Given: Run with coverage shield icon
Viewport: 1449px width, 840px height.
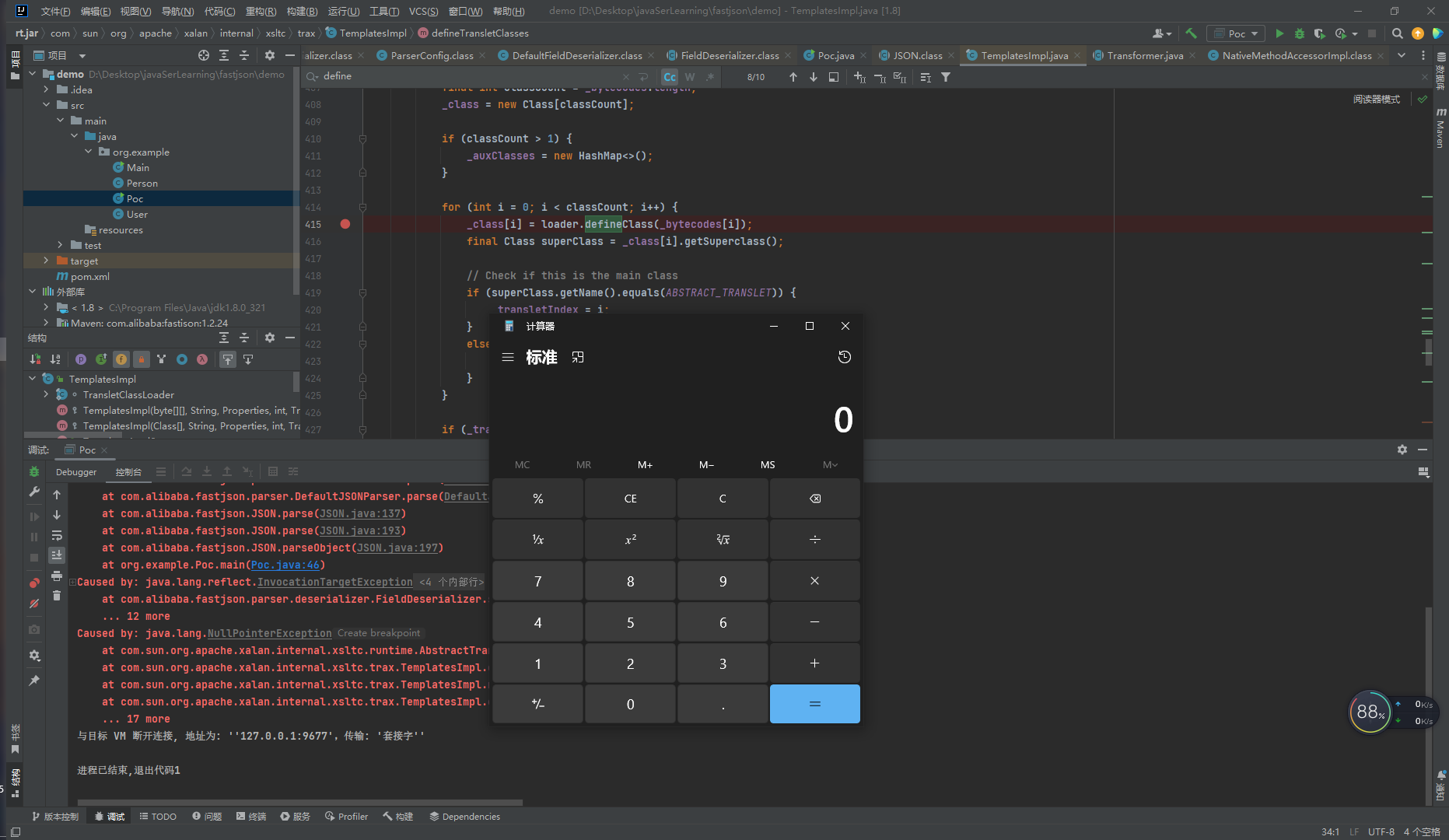Looking at the screenshot, I should 1319,33.
